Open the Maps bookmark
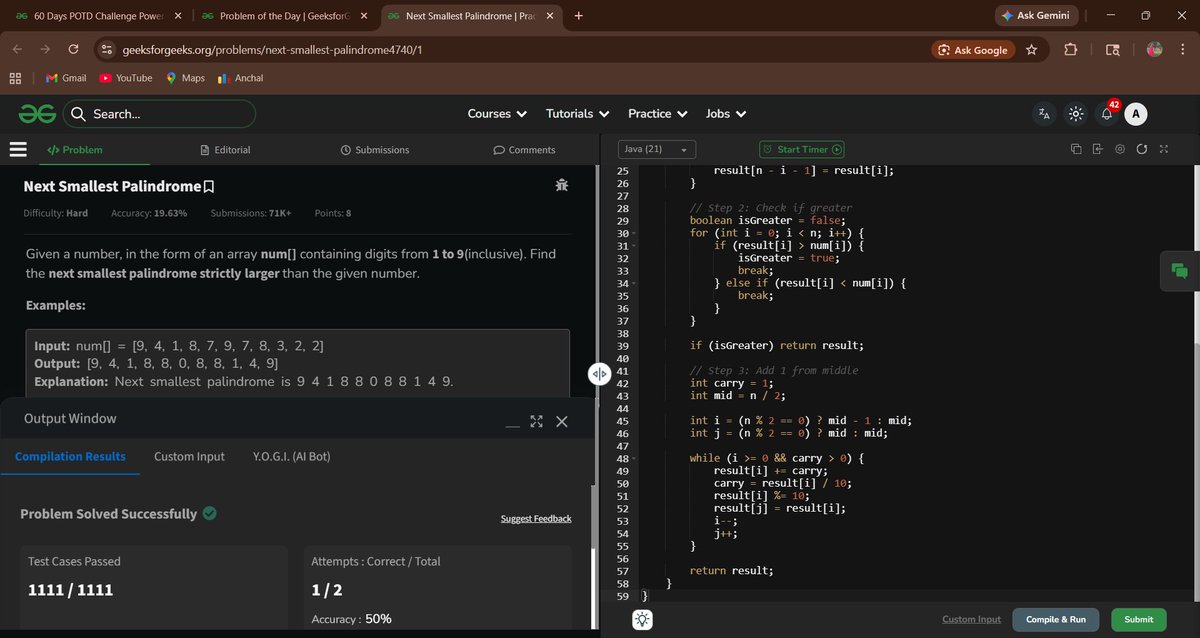Screen dimensions: 1200x638 (x=185, y=78)
